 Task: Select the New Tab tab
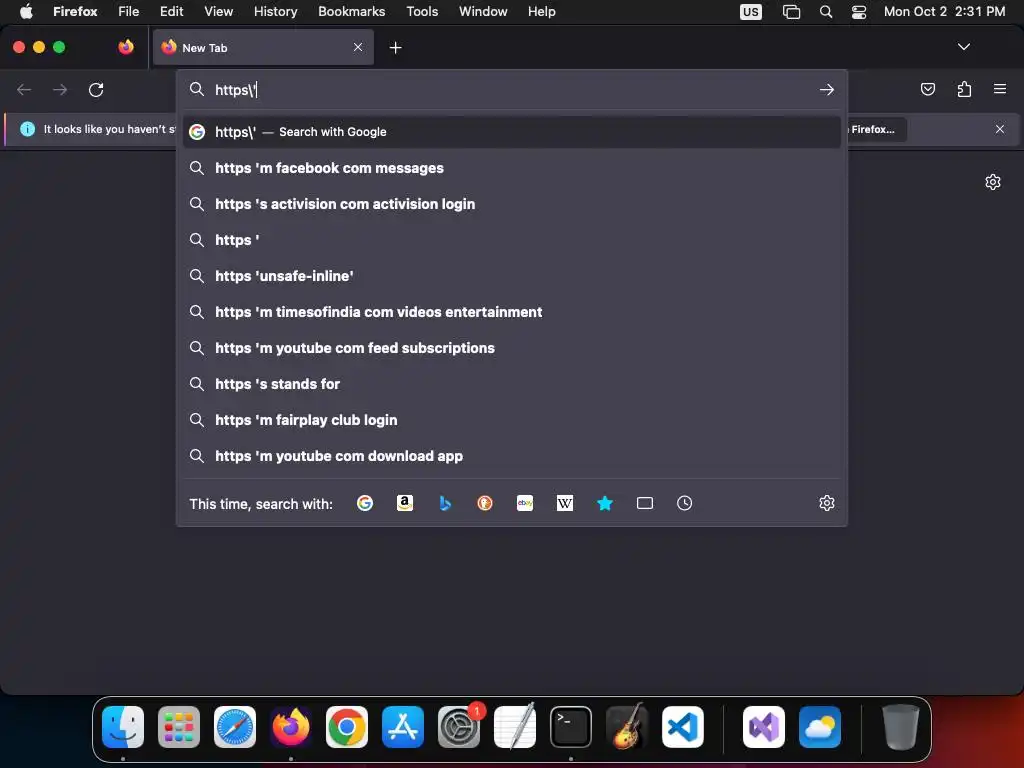click(x=263, y=47)
